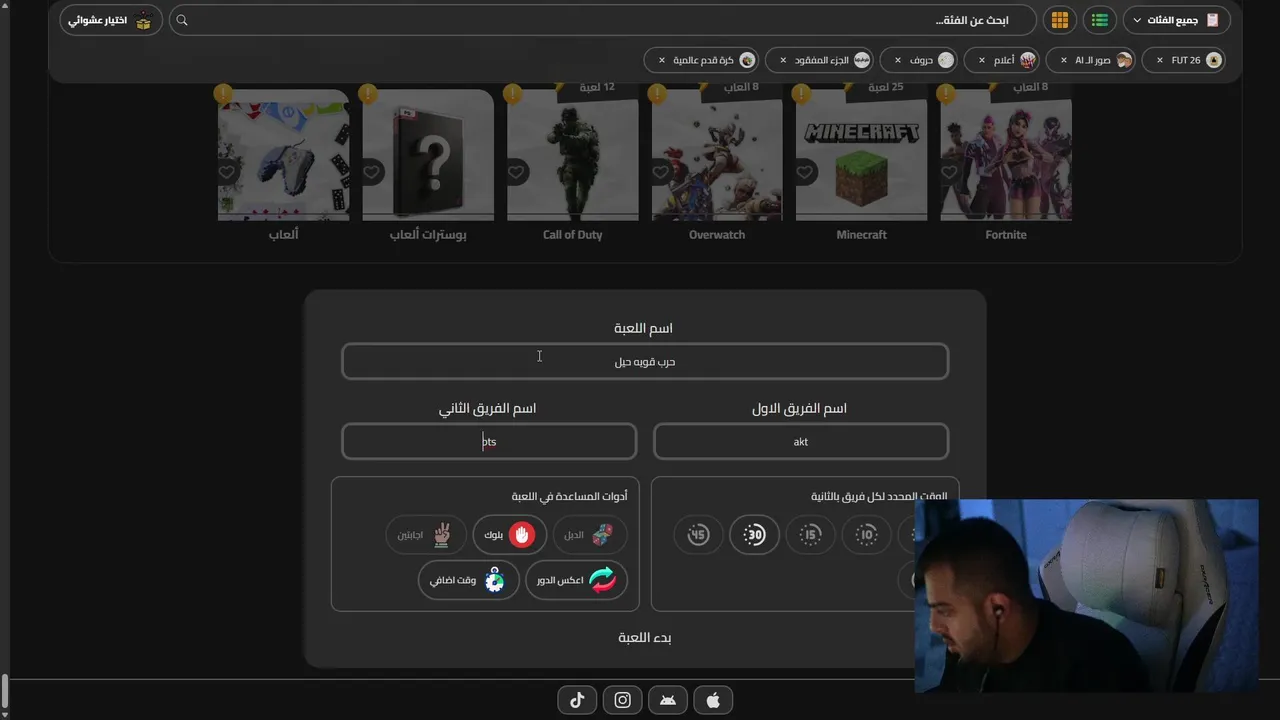This screenshot has height=720, width=1280.
Task: Remove the حروف filter chip
Action: (898, 60)
